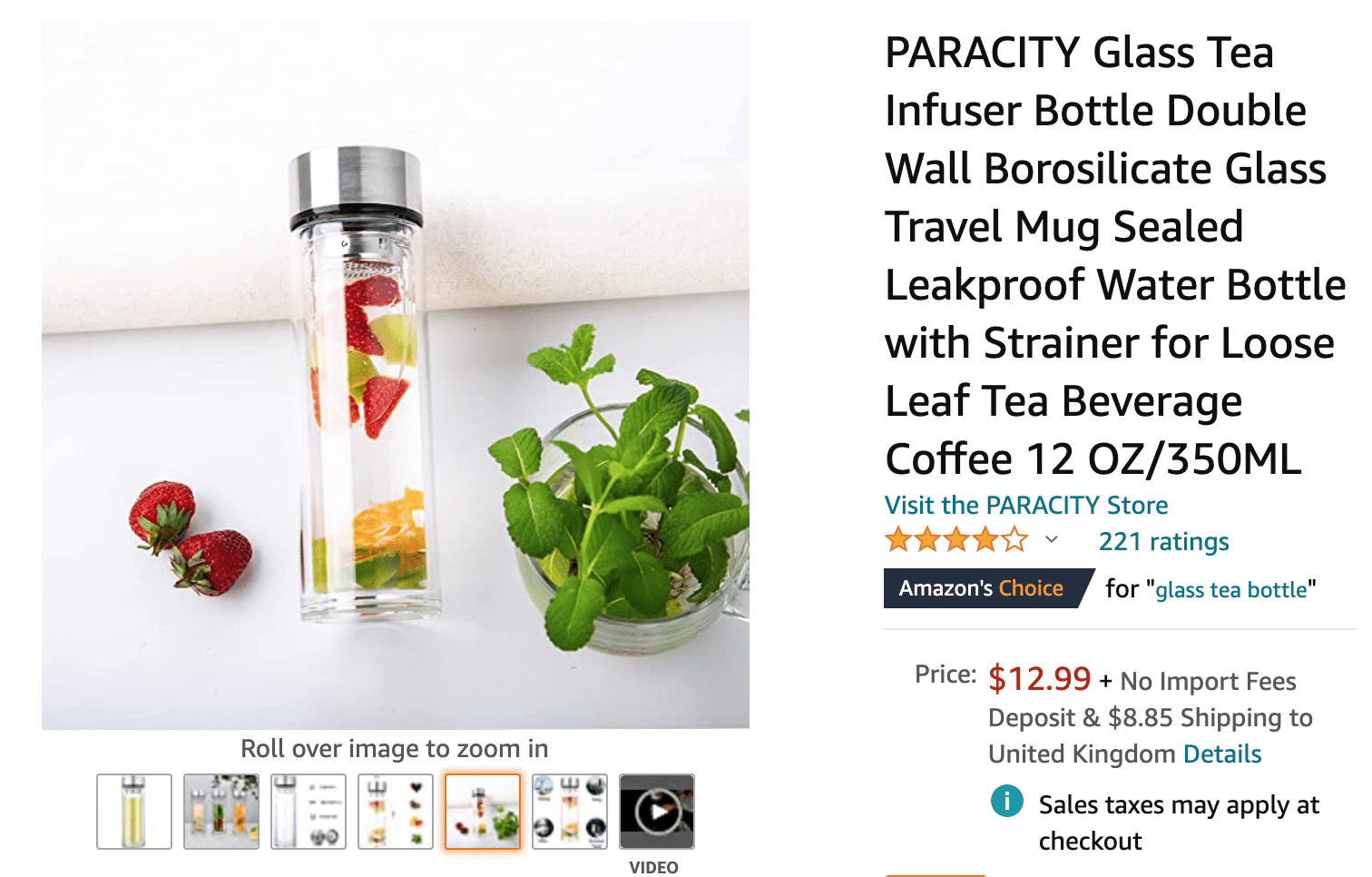Select the highlighted strawberry and mint thumbnail
This screenshot has width=1372, height=877.
[483, 812]
